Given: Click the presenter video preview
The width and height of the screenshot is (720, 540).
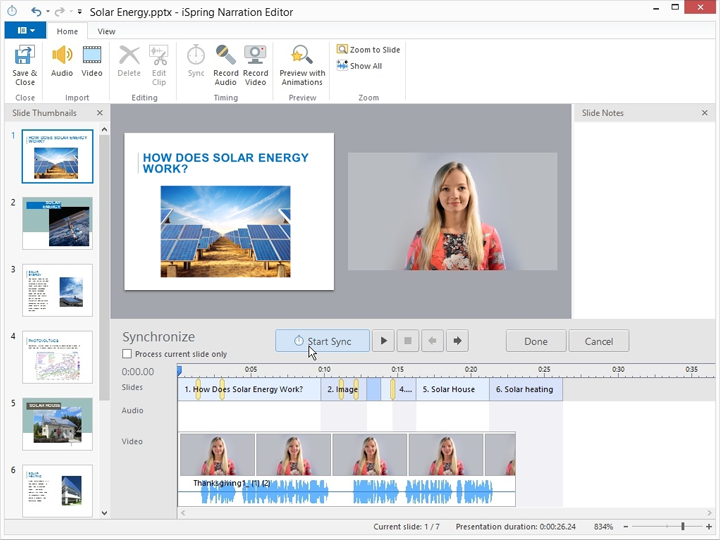Looking at the screenshot, I should (452, 212).
